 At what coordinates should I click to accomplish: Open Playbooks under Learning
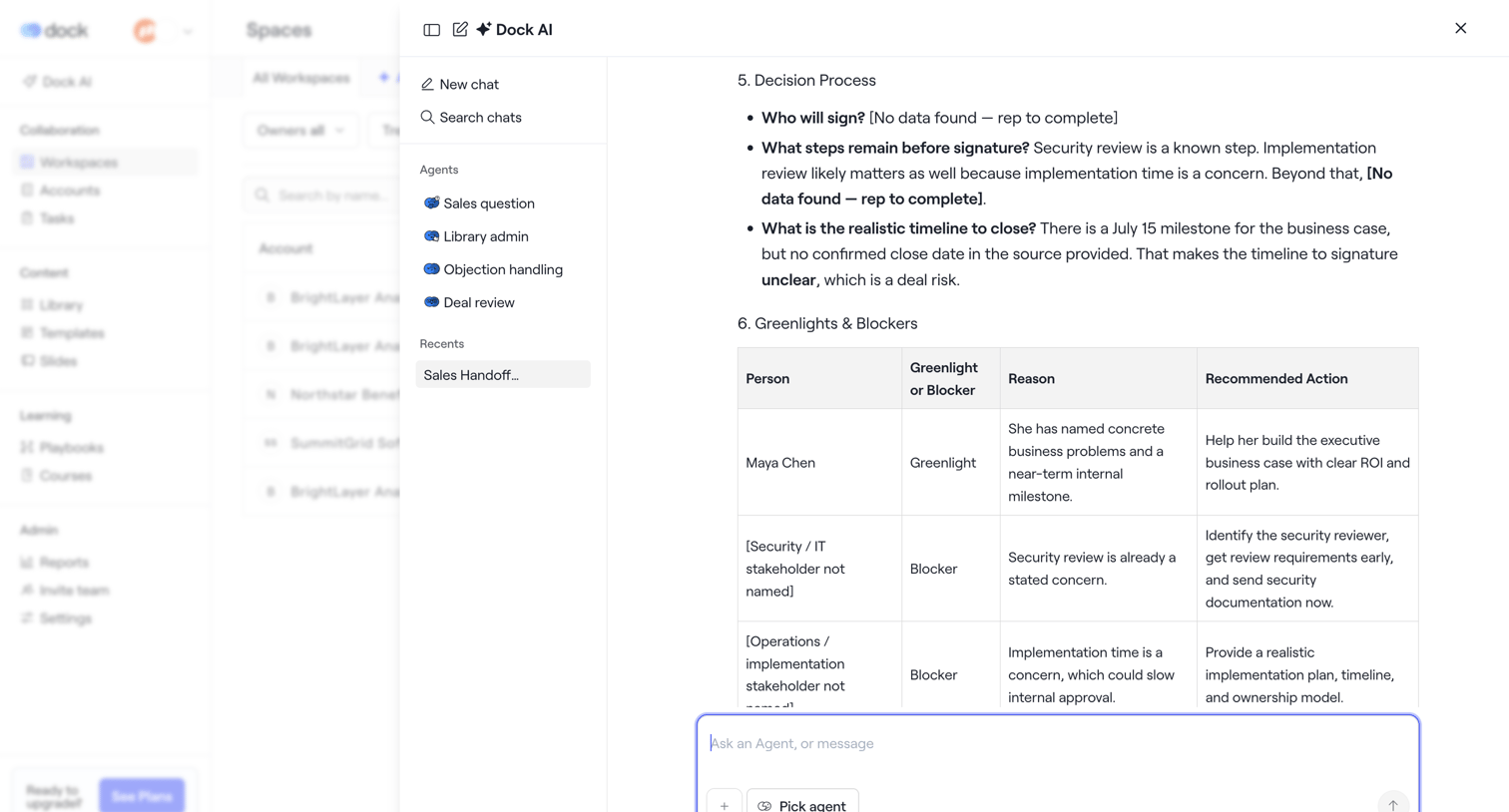[x=62, y=448]
